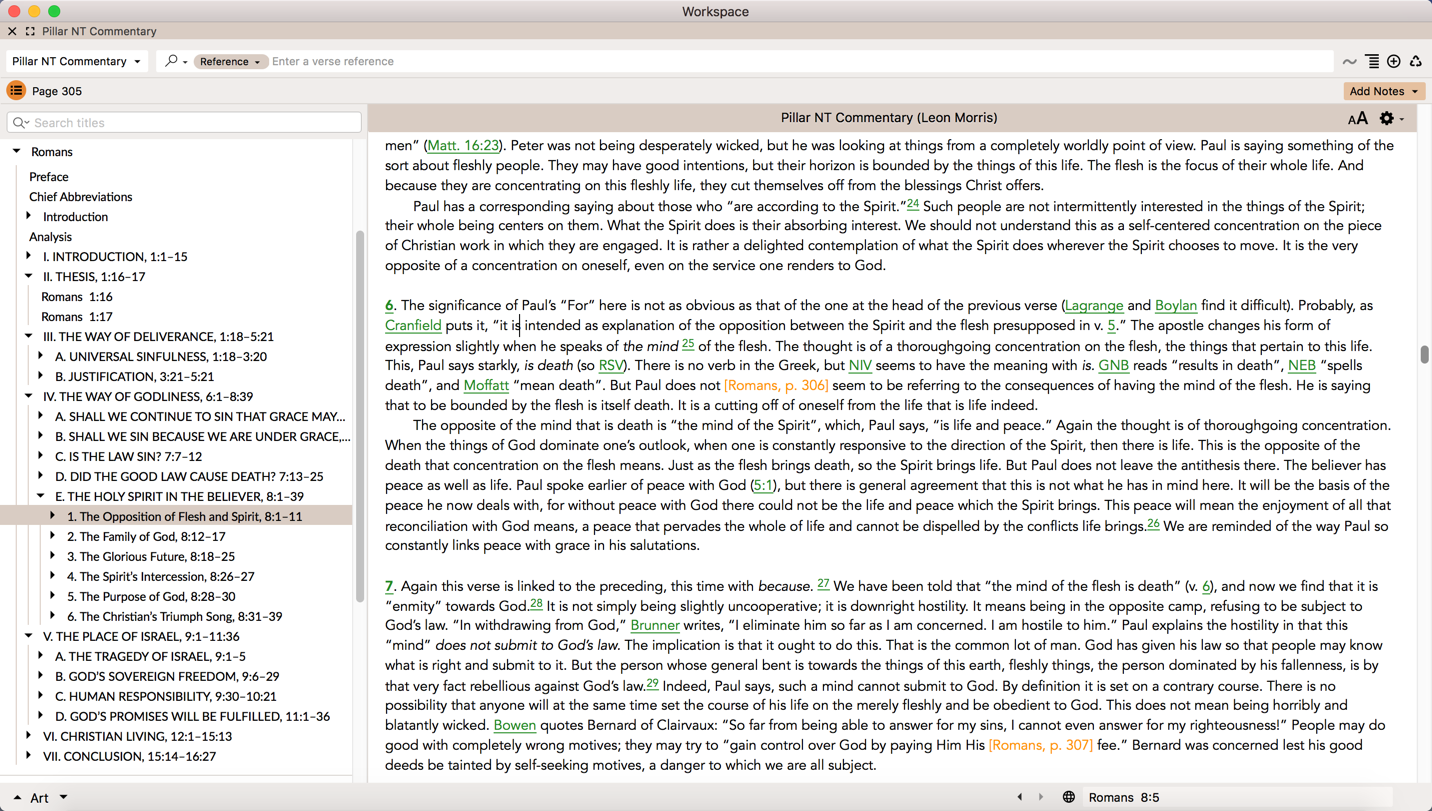This screenshot has width=1432, height=811.
Task: Click the Search titles field
Action: coord(184,122)
